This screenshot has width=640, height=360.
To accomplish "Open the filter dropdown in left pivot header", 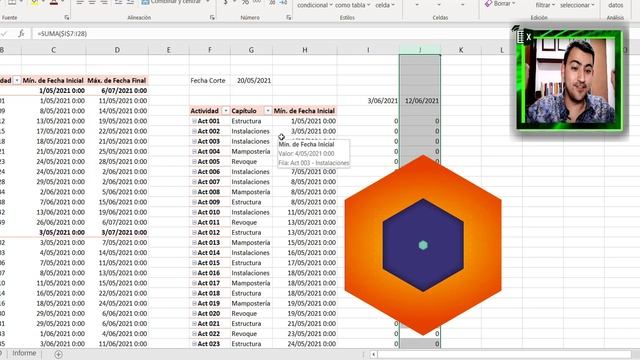I will click(x=17, y=80).
